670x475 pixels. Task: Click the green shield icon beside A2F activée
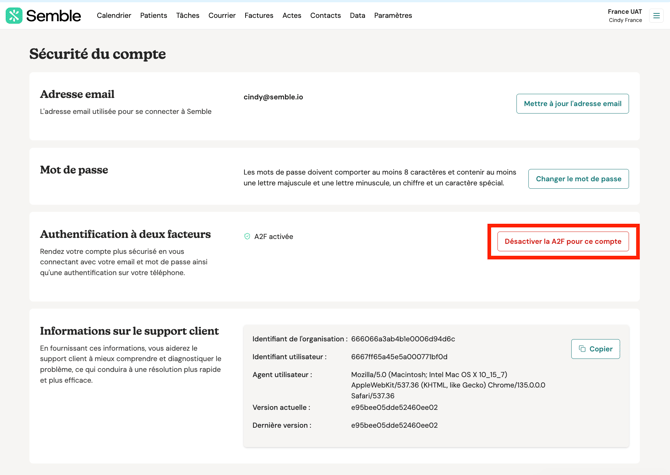[247, 236]
